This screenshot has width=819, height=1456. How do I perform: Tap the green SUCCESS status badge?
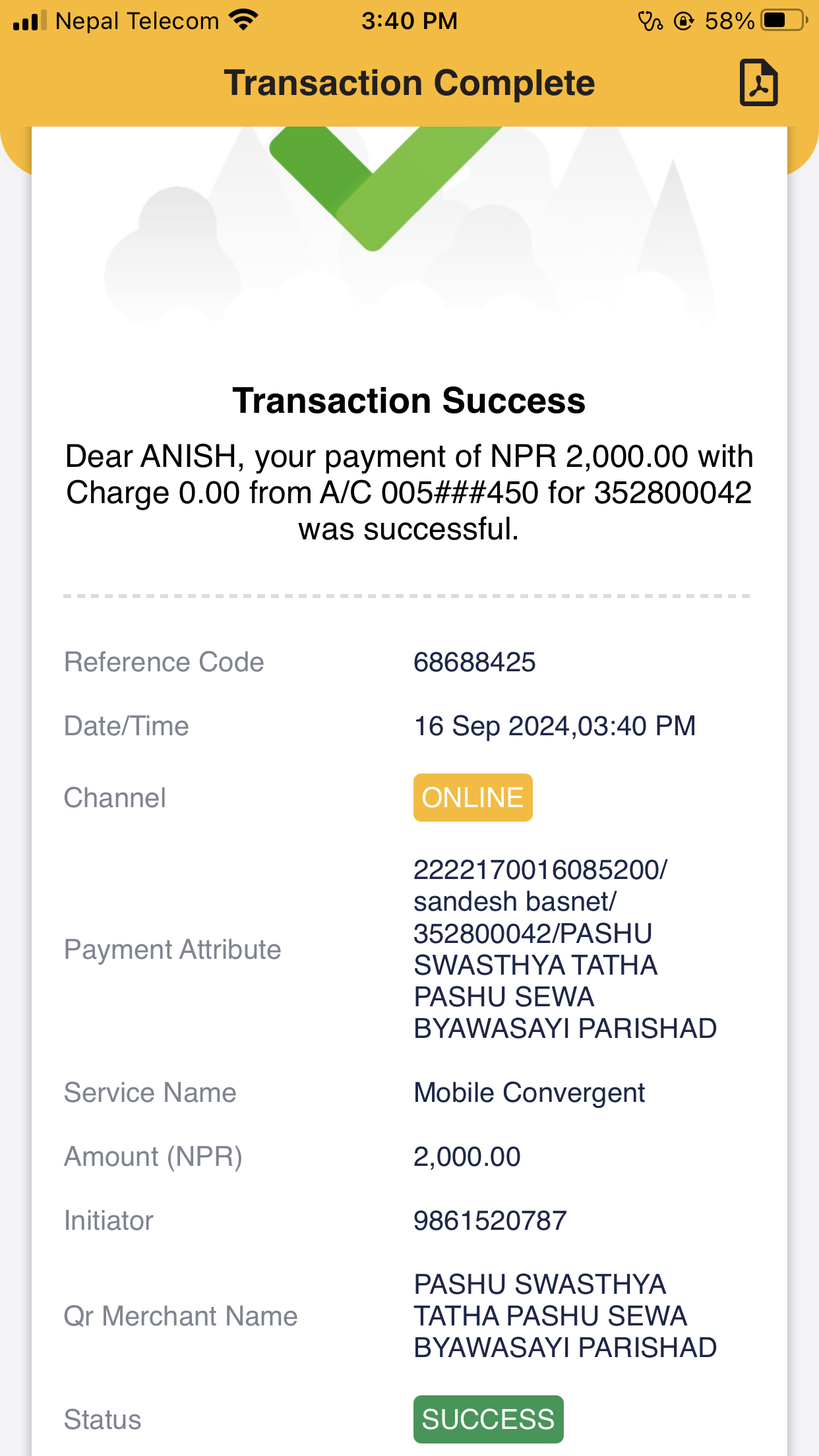(489, 1419)
